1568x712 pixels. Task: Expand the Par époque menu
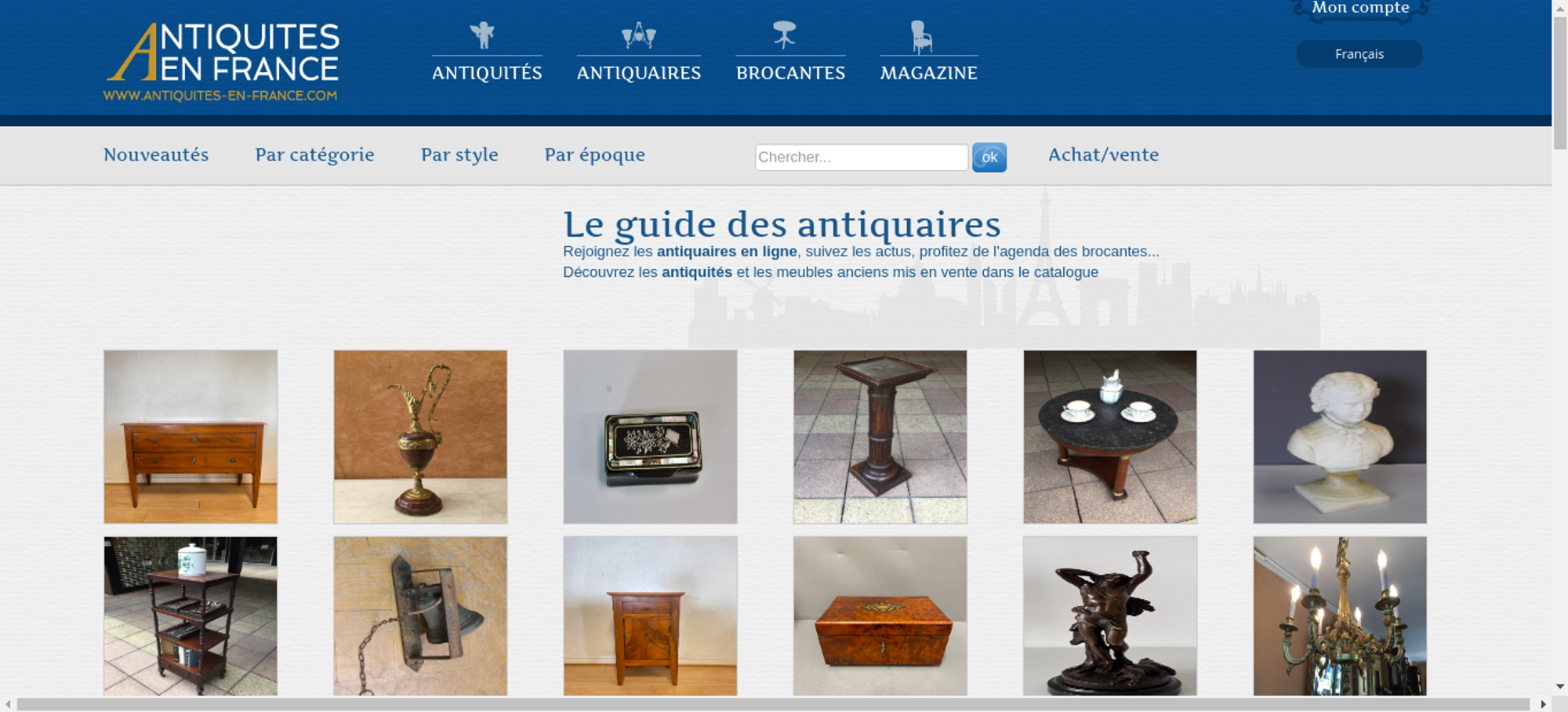click(595, 155)
